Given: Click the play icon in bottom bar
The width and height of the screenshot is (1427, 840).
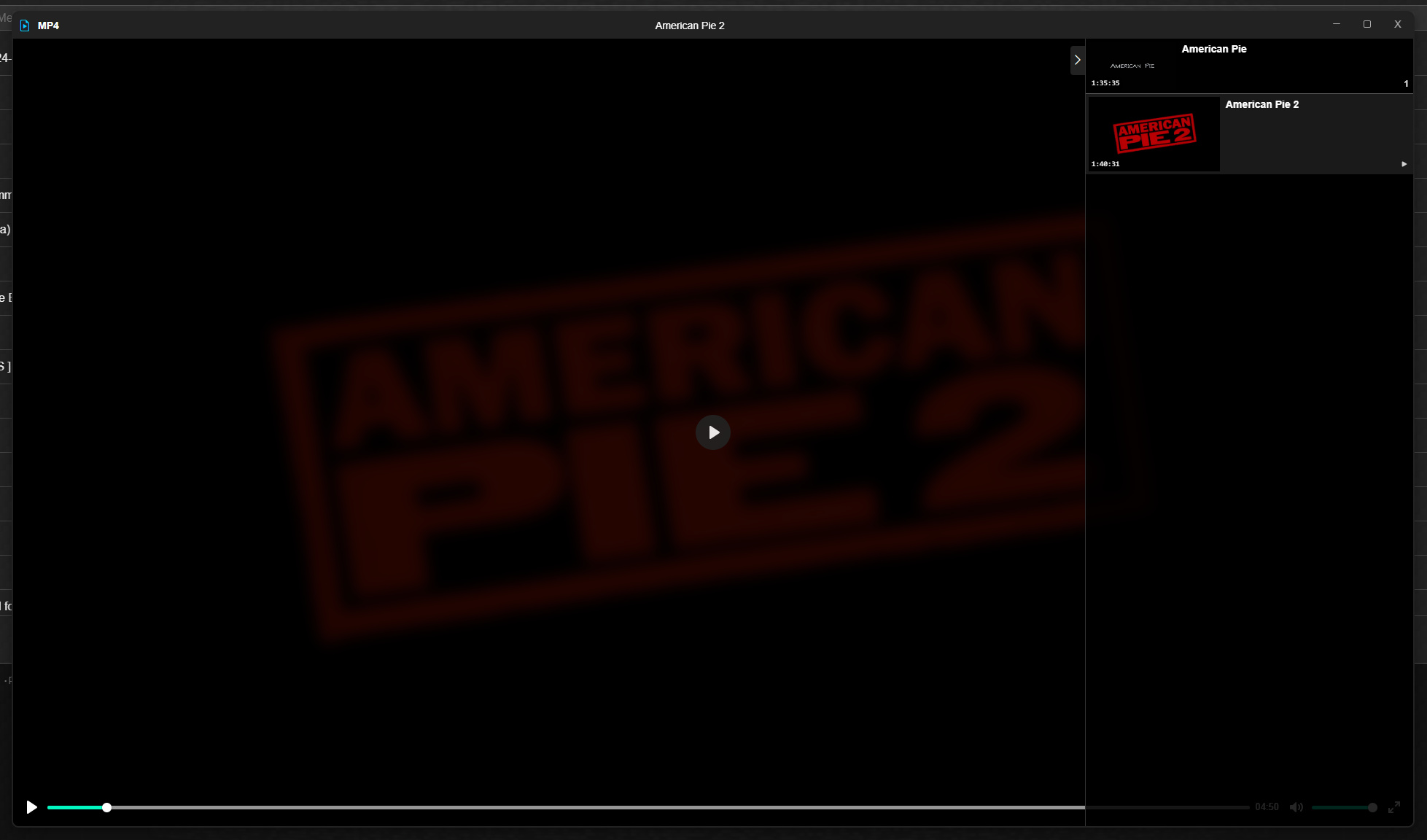Looking at the screenshot, I should 31,807.
